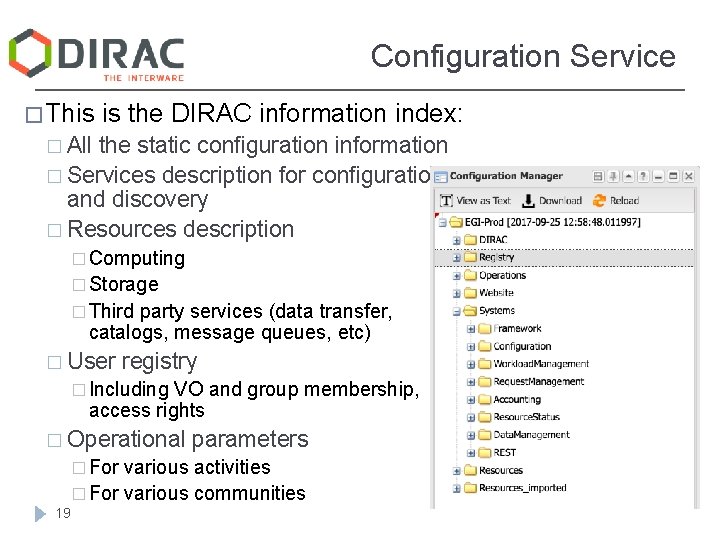Maximize the Configuration Manager window
The image size is (720, 540).
[x=674, y=176]
